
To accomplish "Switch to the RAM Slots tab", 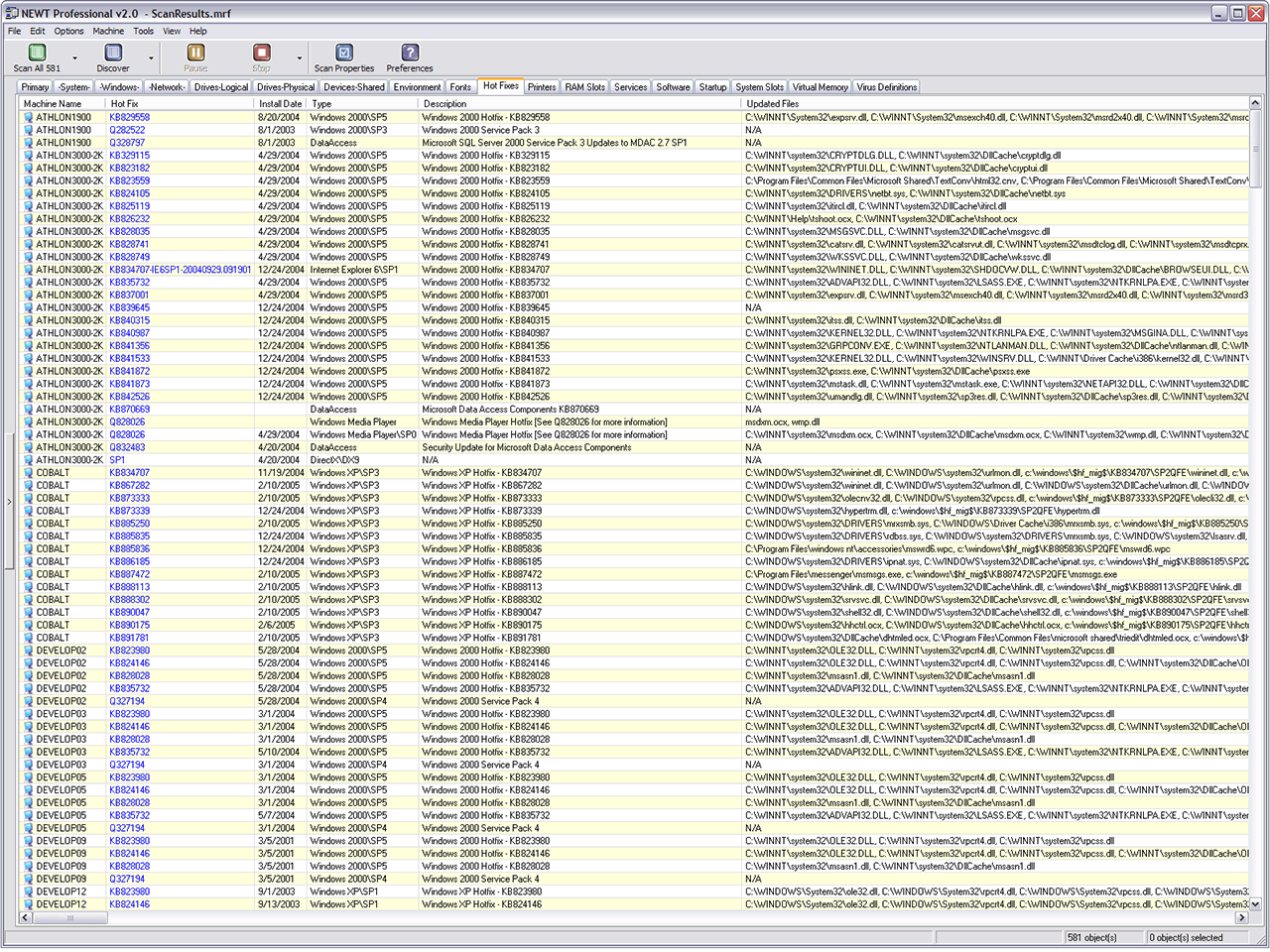I will 584,87.
